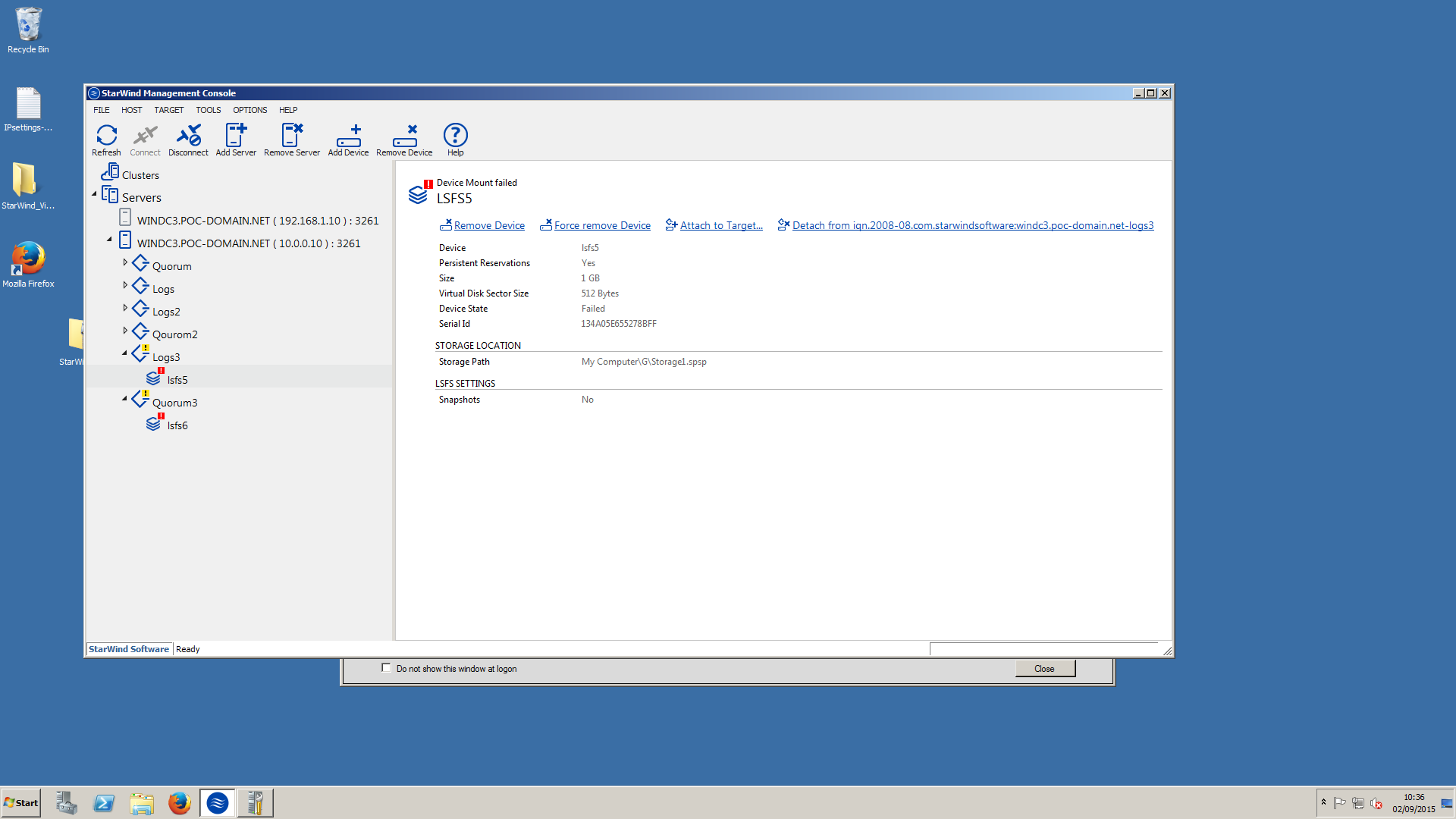Collapse the Quorum3 target node
This screenshot has width=1456, height=819.
pos(125,399)
